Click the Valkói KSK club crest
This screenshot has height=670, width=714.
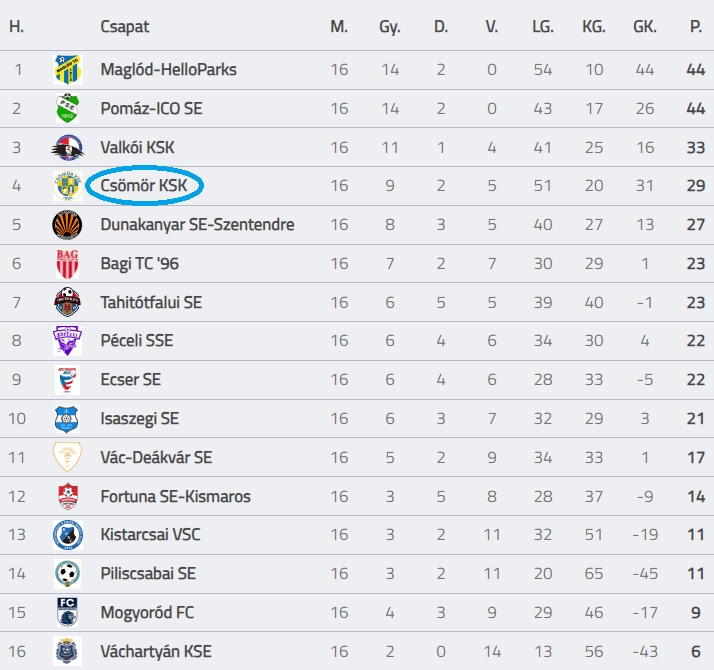pos(67,148)
